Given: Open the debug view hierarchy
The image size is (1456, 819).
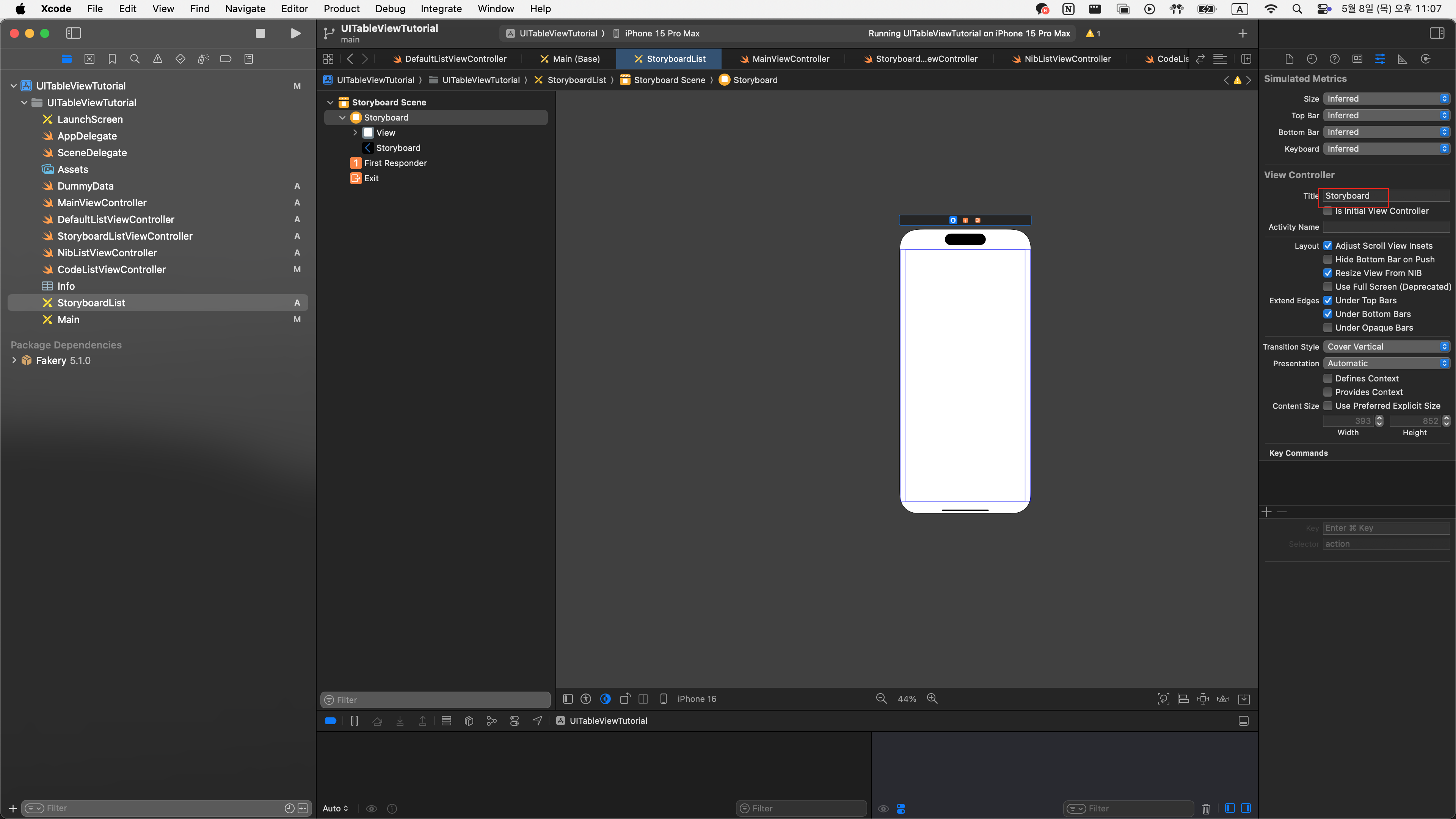Looking at the screenshot, I should pyautogui.click(x=469, y=721).
